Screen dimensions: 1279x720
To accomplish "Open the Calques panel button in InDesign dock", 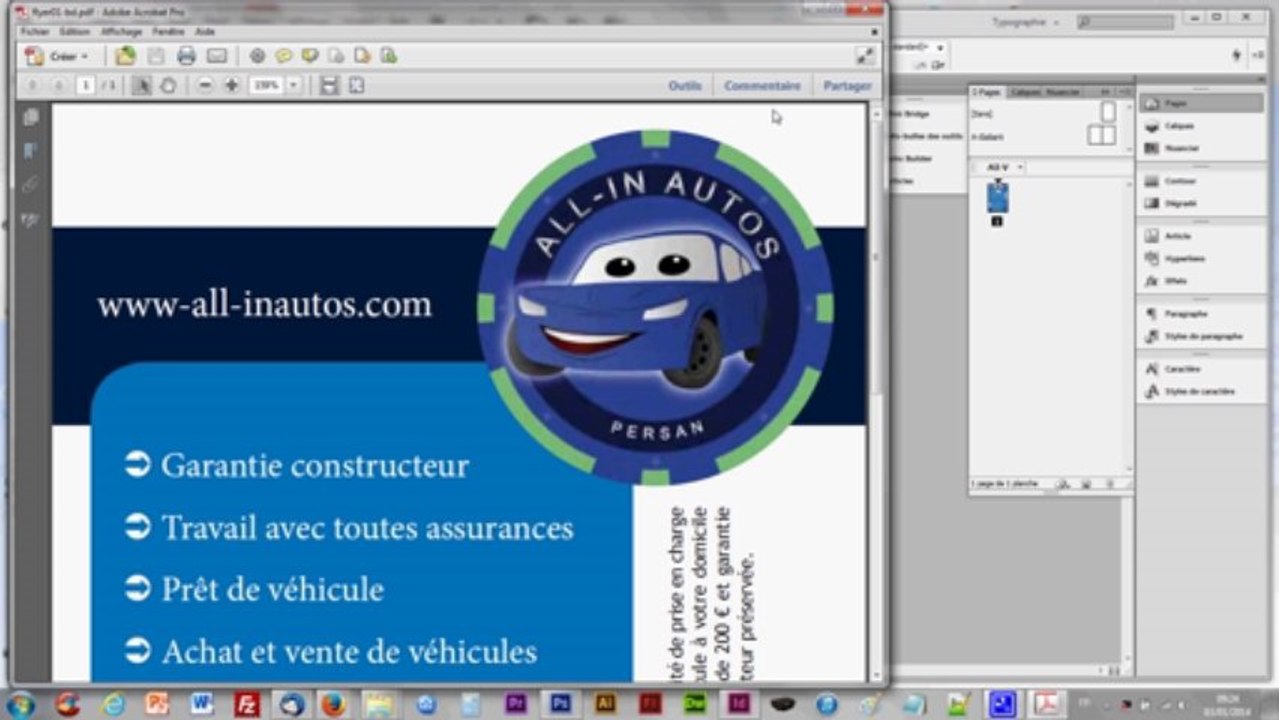I will 1201,126.
